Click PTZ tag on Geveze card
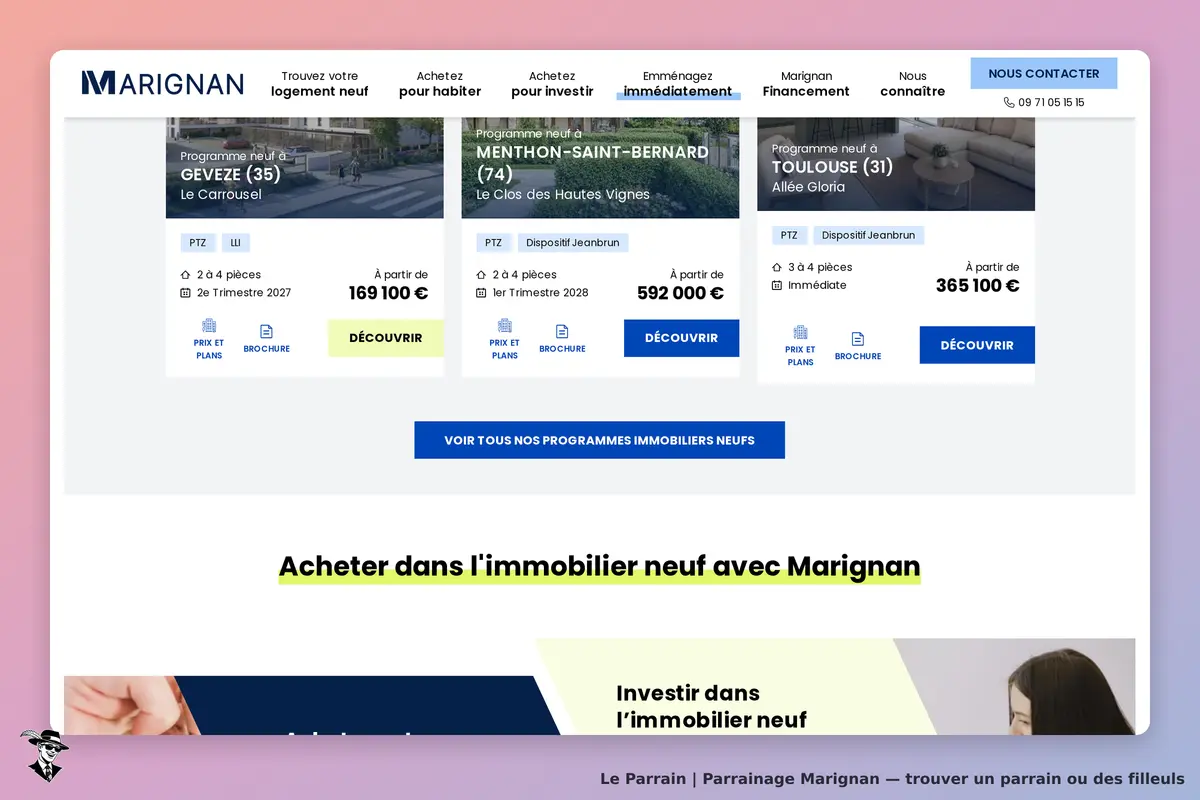Screen dimensions: 1200x800 point(198,243)
